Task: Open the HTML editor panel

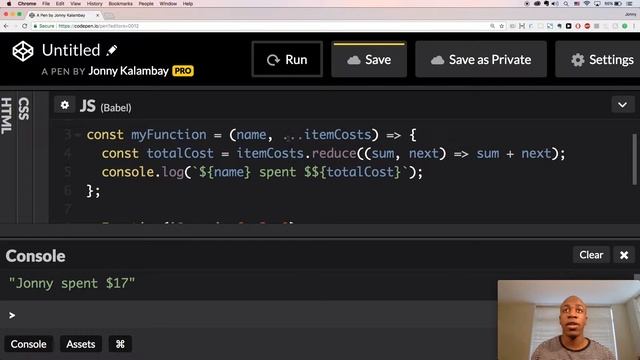Action: (7, 116)
